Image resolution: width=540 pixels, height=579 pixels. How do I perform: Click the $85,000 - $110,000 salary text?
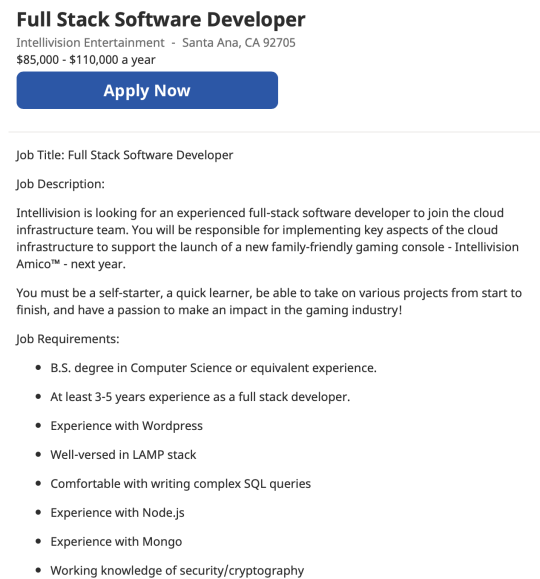click(86, 60)
